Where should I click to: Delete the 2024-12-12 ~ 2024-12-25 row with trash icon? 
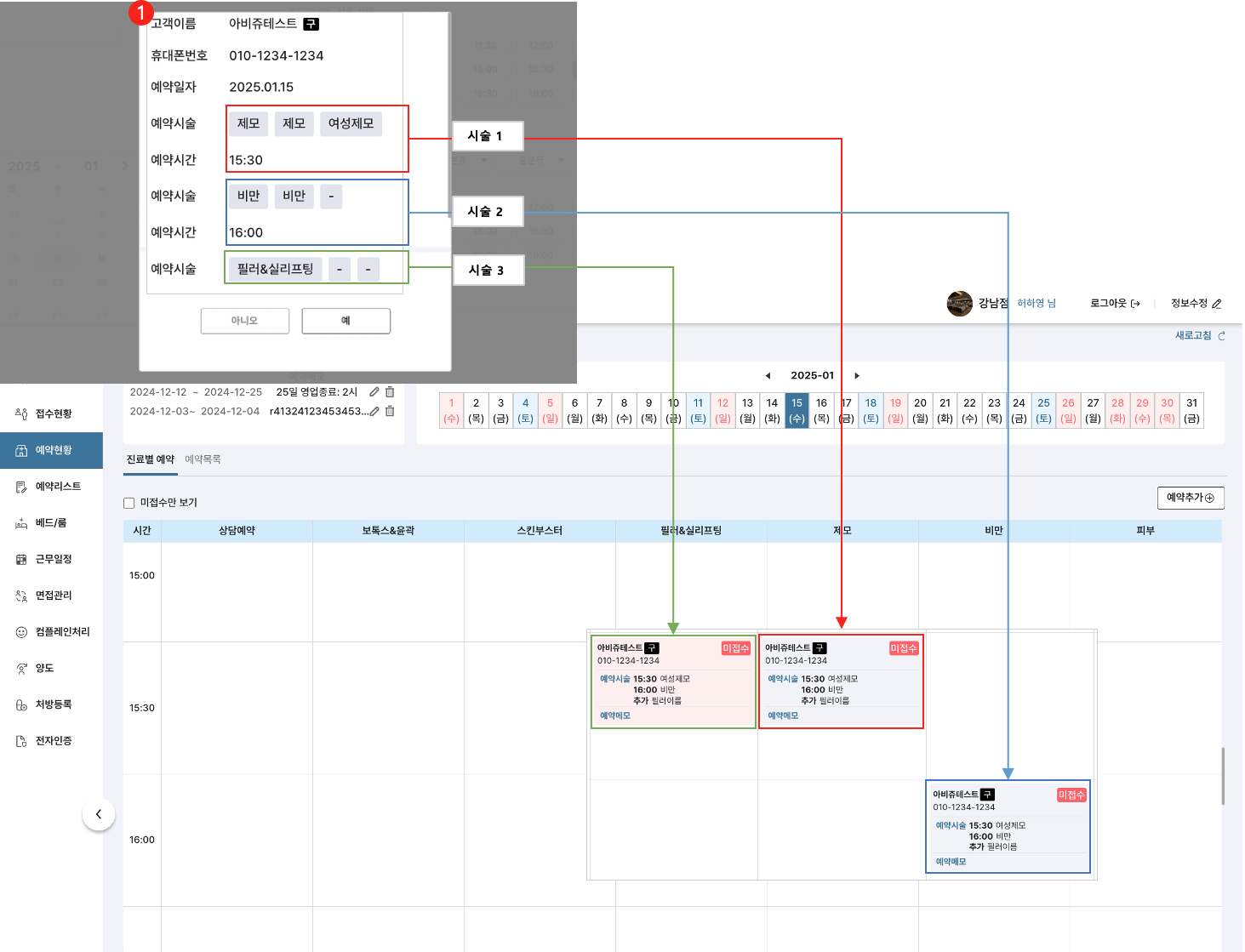390,392
